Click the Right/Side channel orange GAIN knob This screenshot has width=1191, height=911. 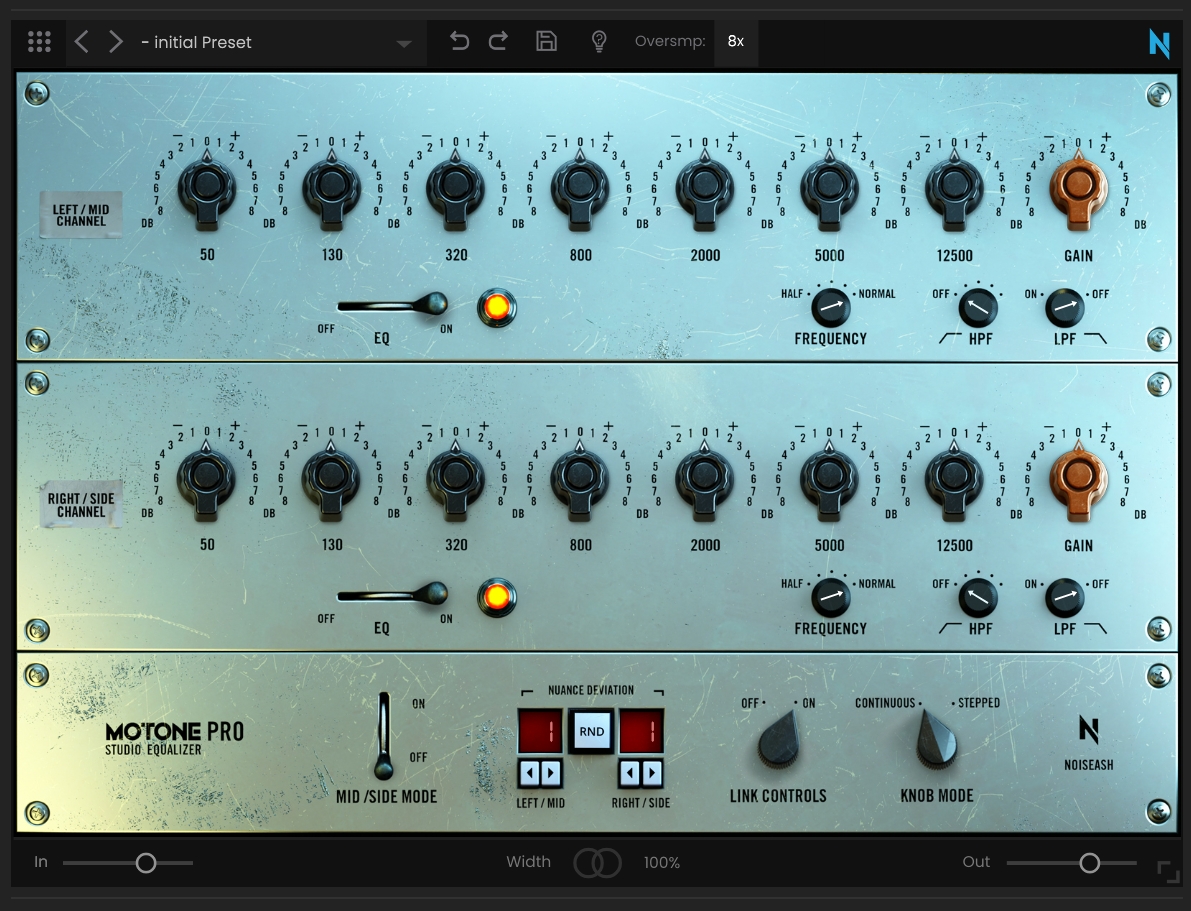(x=1079, y=479)
